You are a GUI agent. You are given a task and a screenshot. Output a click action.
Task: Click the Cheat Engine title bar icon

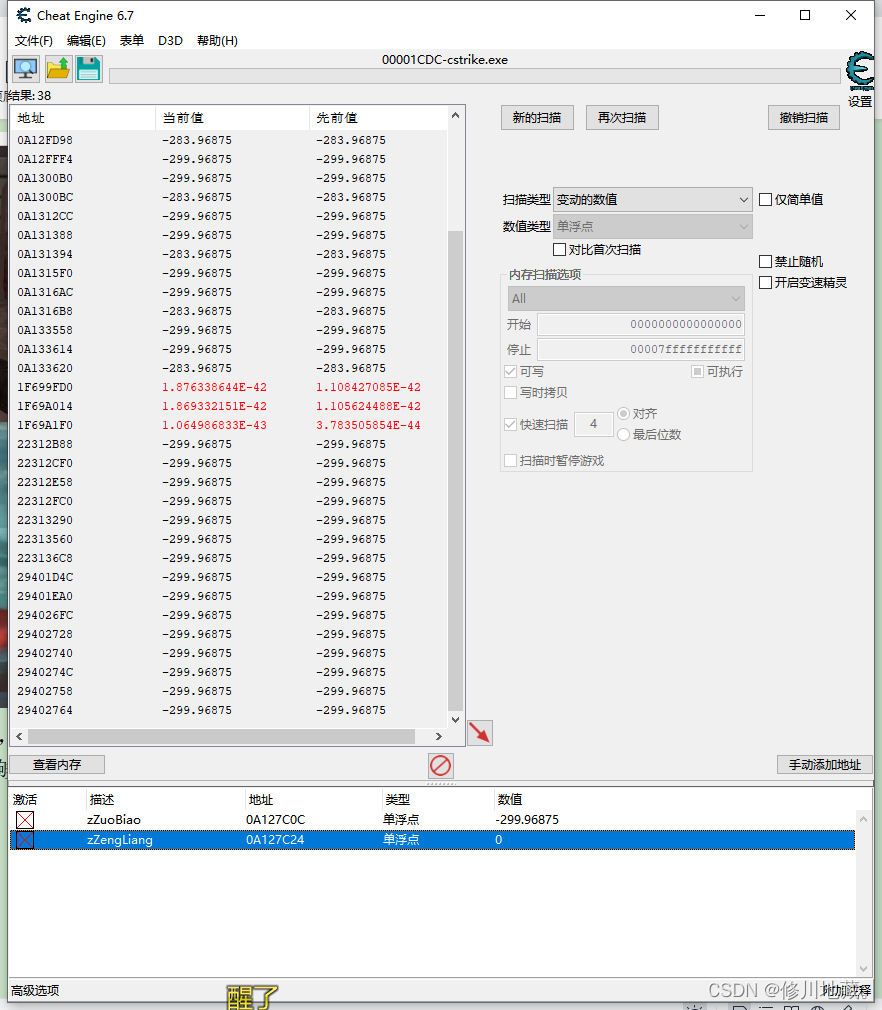[24, 15]
